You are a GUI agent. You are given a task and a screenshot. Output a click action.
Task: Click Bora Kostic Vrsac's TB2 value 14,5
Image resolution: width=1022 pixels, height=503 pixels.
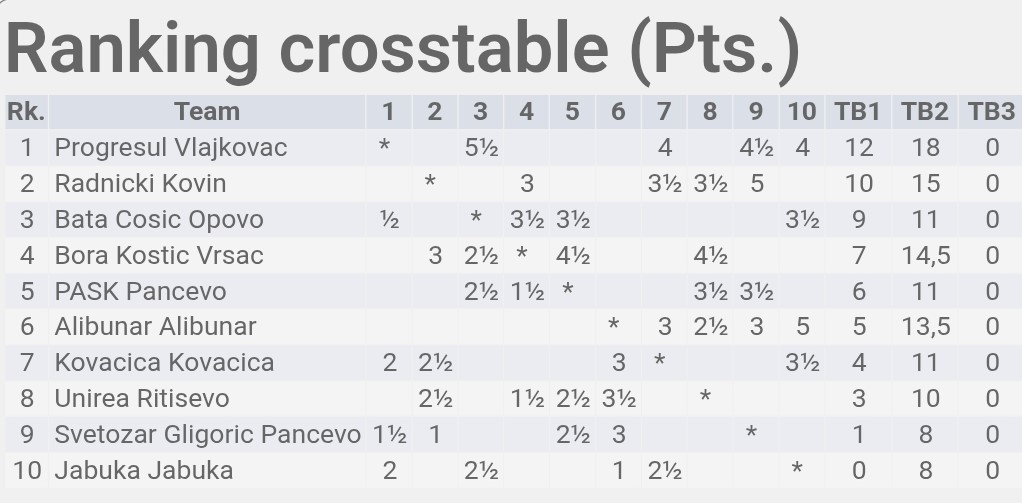(x=926, y=255)
